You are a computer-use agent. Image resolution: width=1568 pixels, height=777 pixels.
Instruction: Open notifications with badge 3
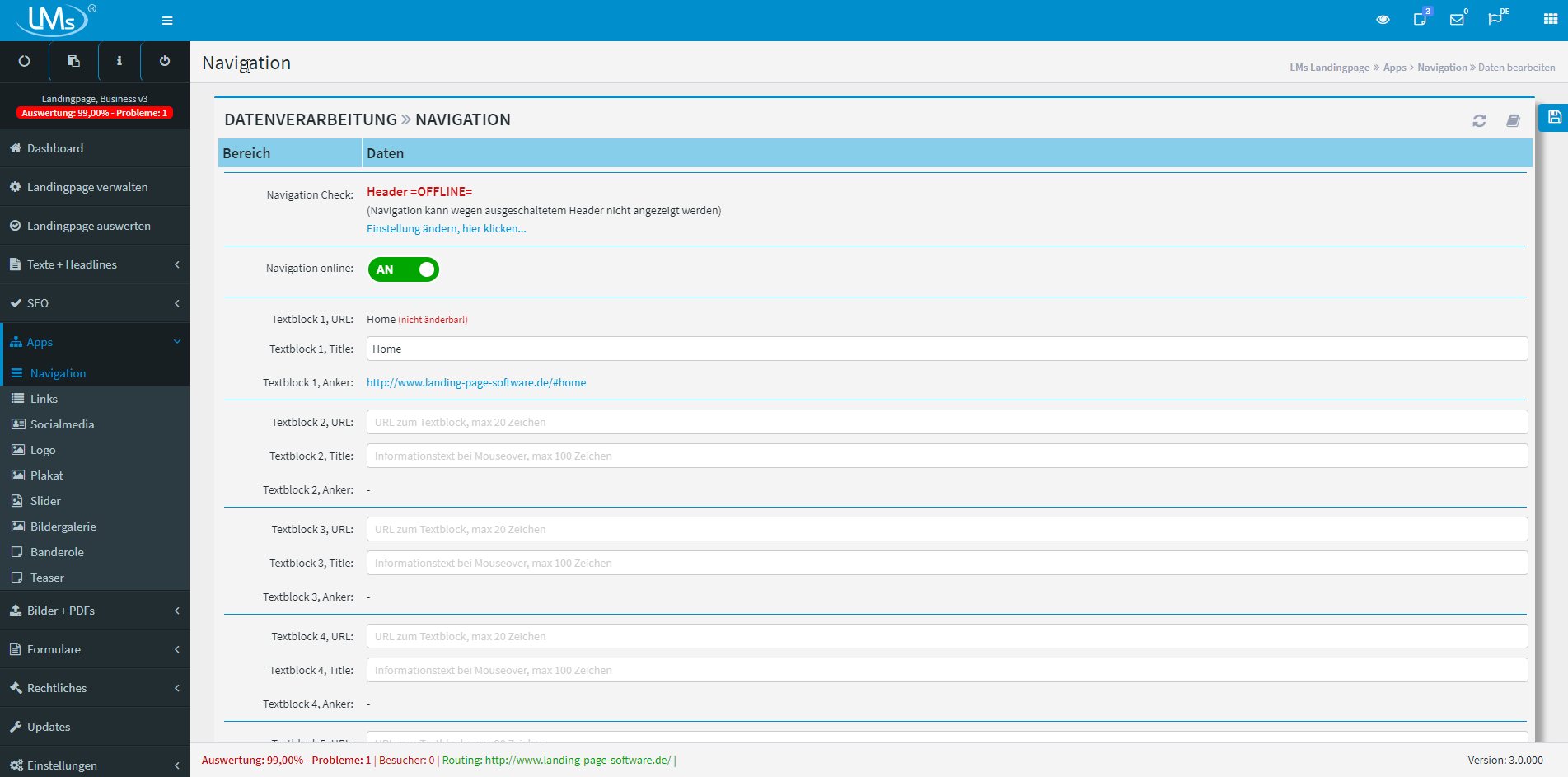click(x=1420, y=19)
